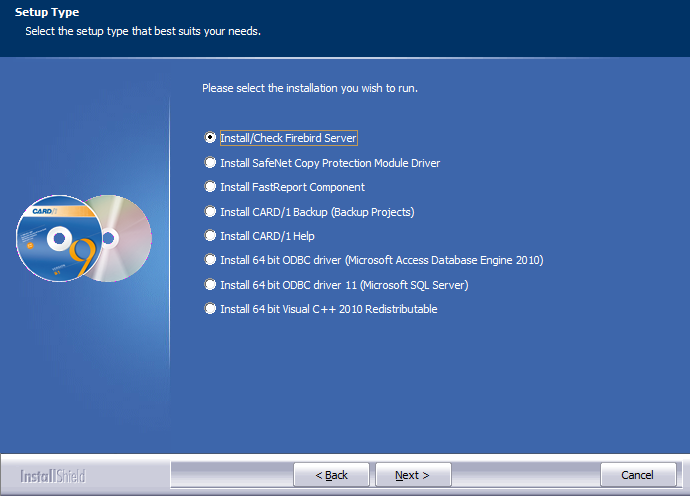Click the 'Please select the installation' prompt text
The image size is (690, 496).
click(x=310, y=88)
